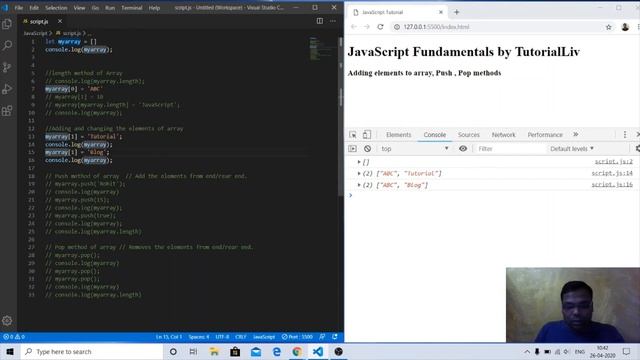Activate DevTools inspect element tool
The width and height of the screenshot is (640, 360).
353,135
